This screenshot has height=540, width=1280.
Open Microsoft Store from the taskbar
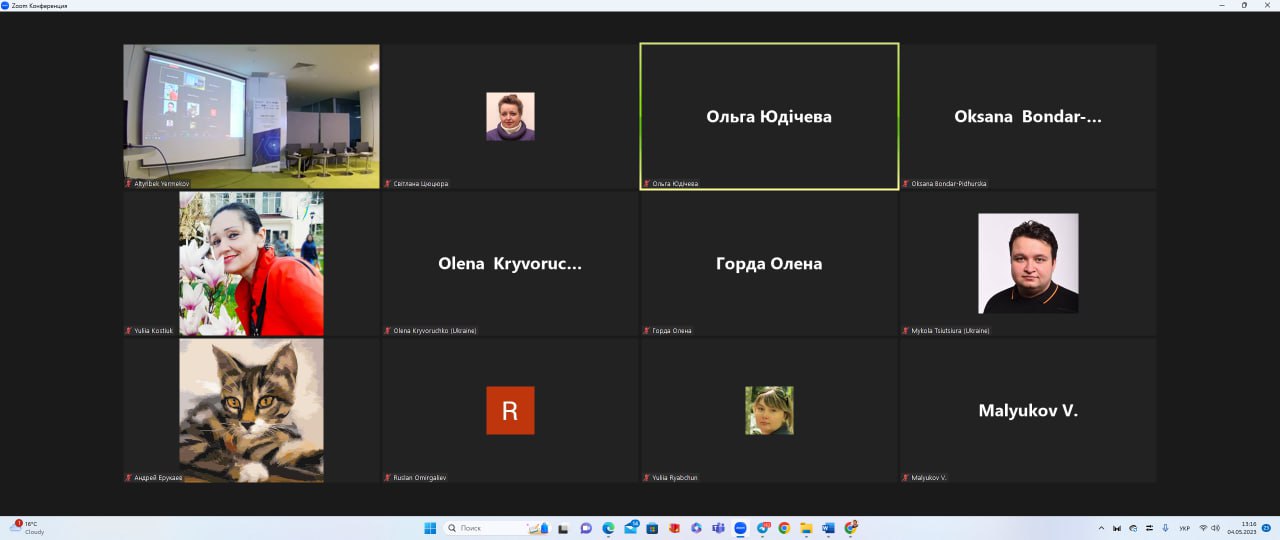pos(652,528)
